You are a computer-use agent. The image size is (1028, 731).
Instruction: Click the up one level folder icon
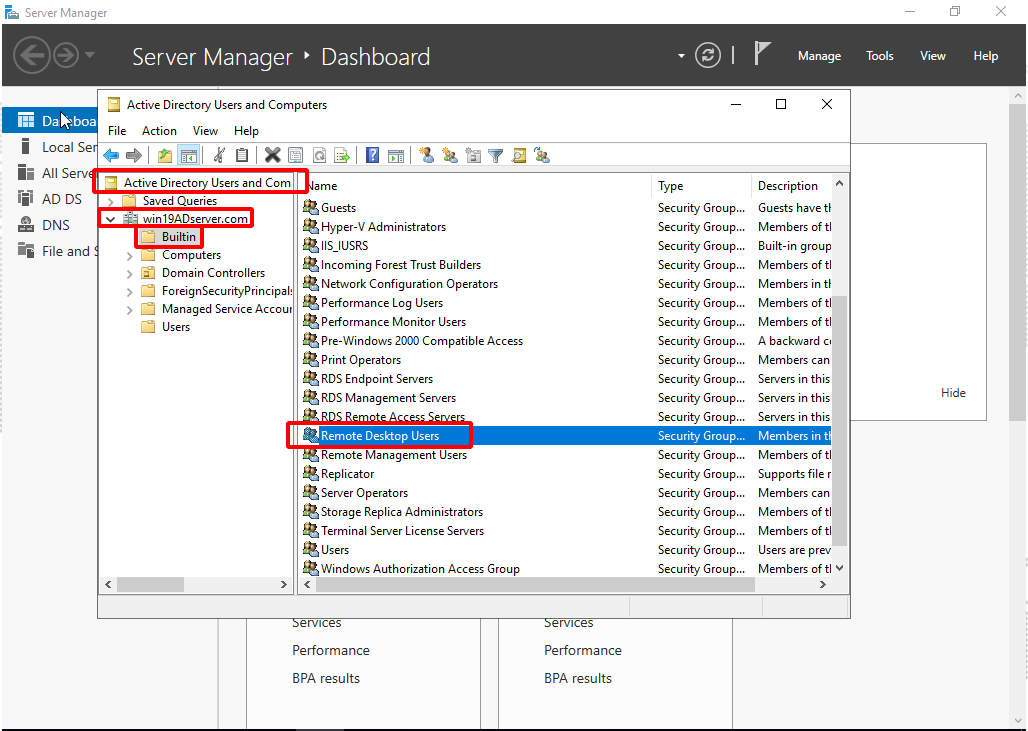(164, 155)
